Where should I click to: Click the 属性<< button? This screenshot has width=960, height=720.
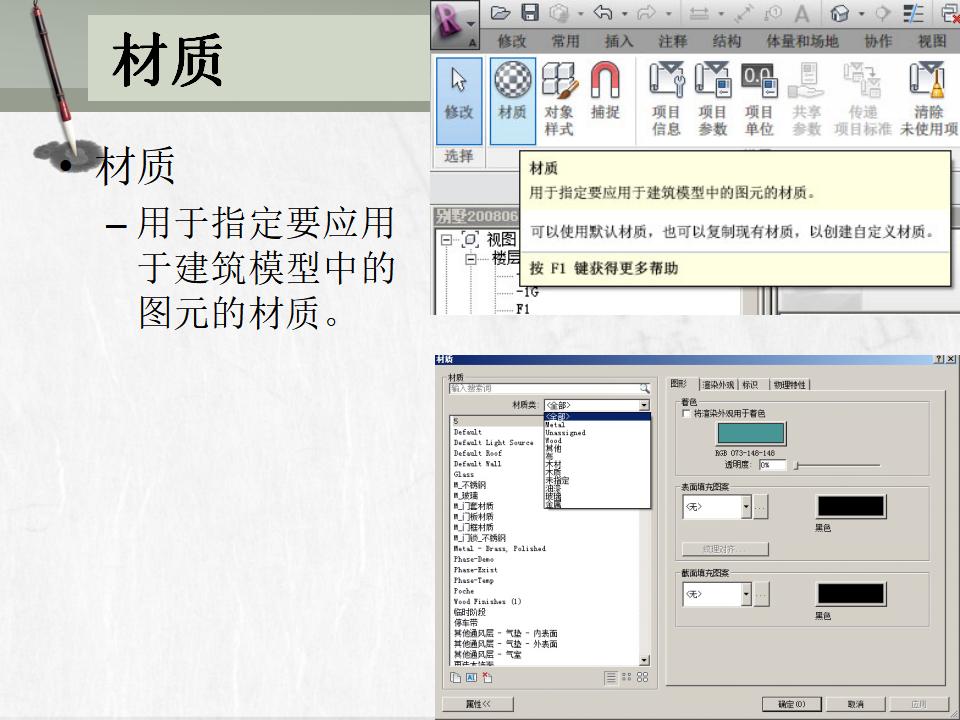pos(478,704)
